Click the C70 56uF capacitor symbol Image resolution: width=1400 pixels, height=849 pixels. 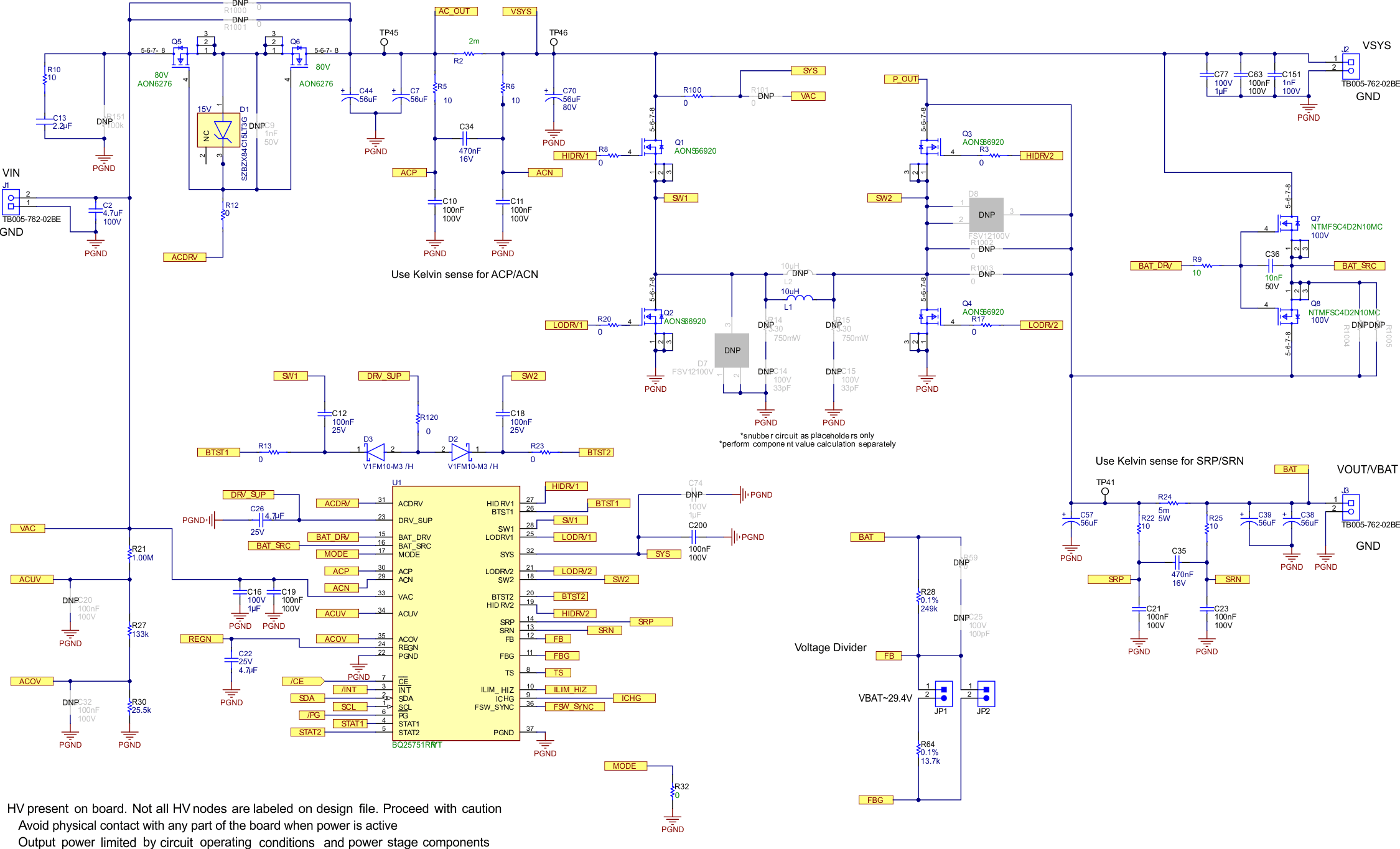553,96
